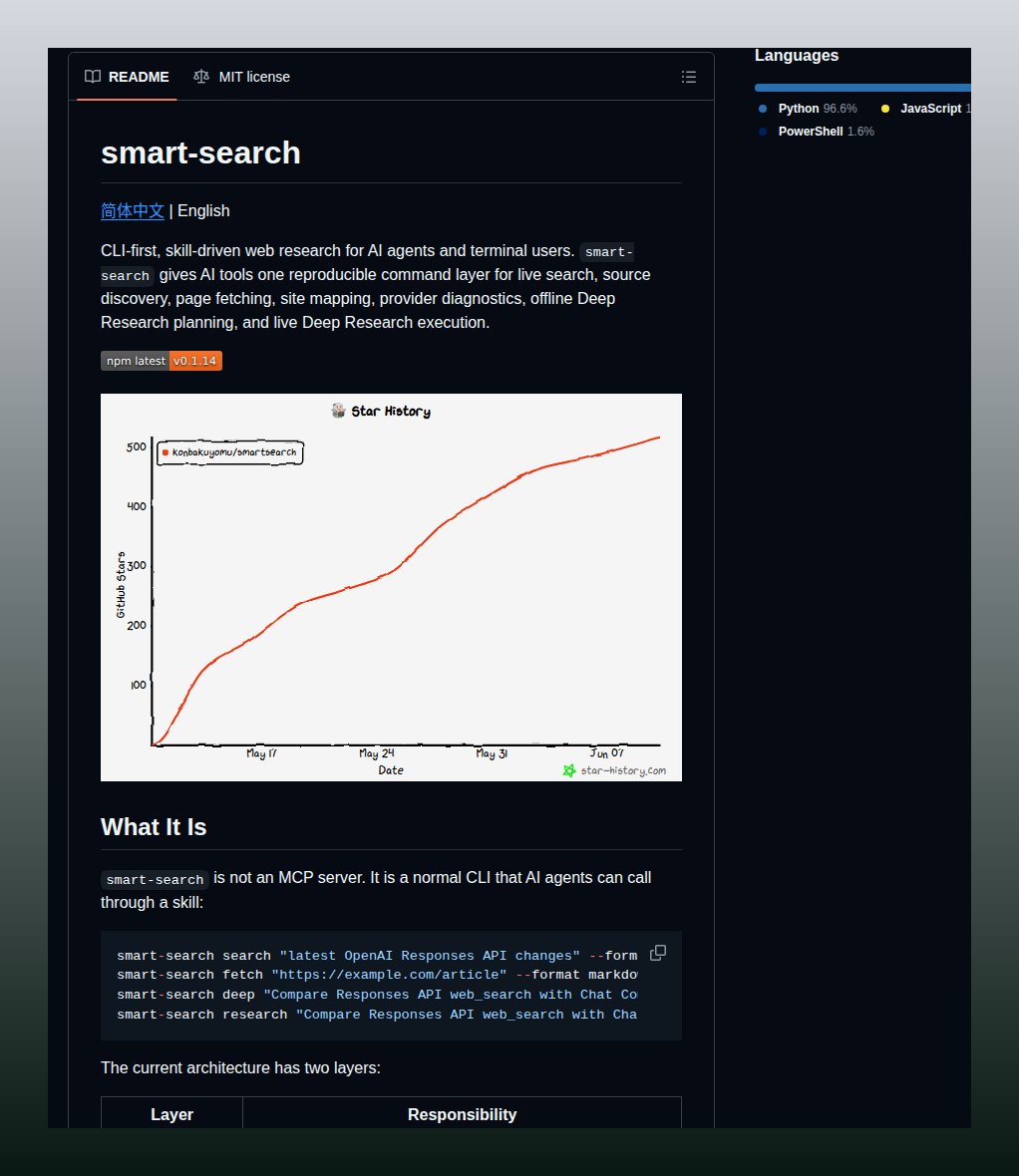This screenshot has height=1176, width=1019.
Task: Click the blue Python language dot
Action: [x=763, y=109]
